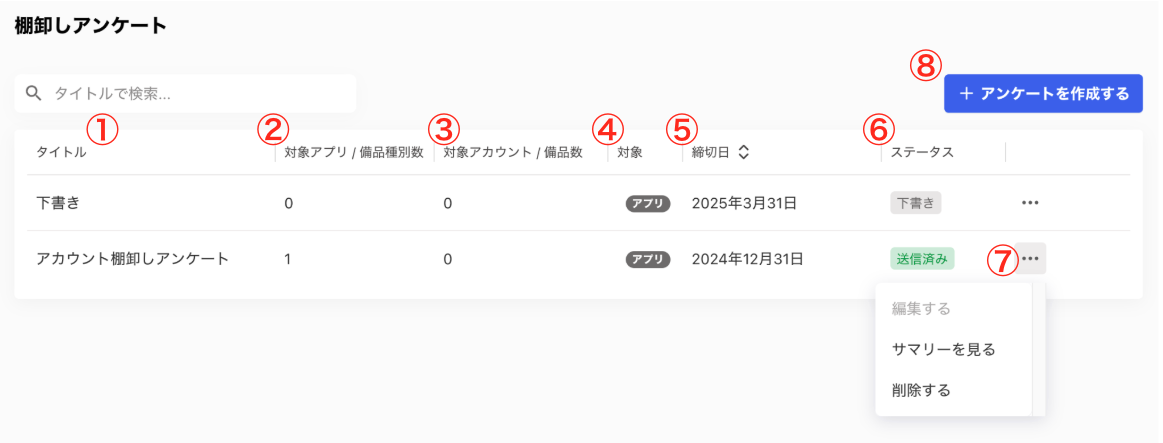Click the 対象アプリ / 備品種別数 column header

pos(354,152)
